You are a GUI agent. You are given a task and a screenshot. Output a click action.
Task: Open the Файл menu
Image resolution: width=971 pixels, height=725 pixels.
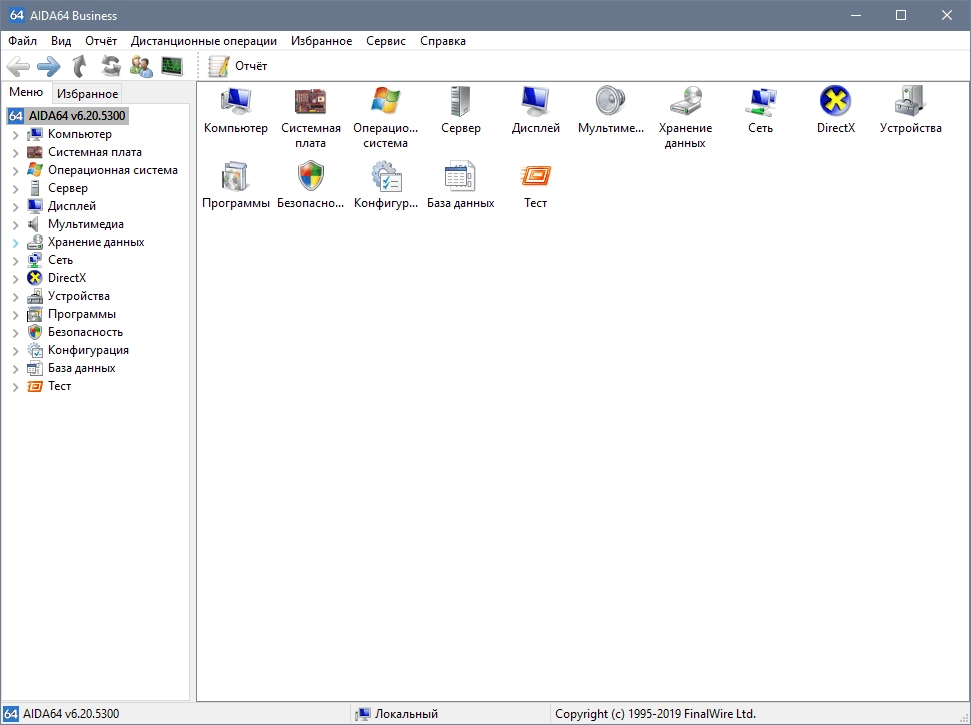point(22,41)
